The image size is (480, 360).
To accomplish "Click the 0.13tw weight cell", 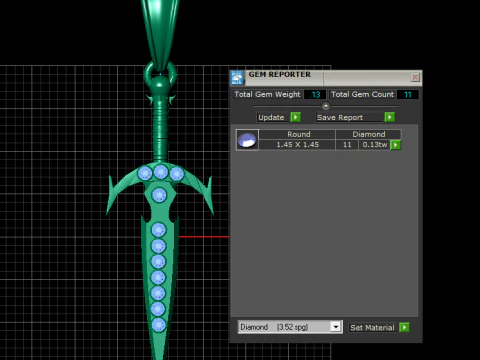I will point(375,145).
